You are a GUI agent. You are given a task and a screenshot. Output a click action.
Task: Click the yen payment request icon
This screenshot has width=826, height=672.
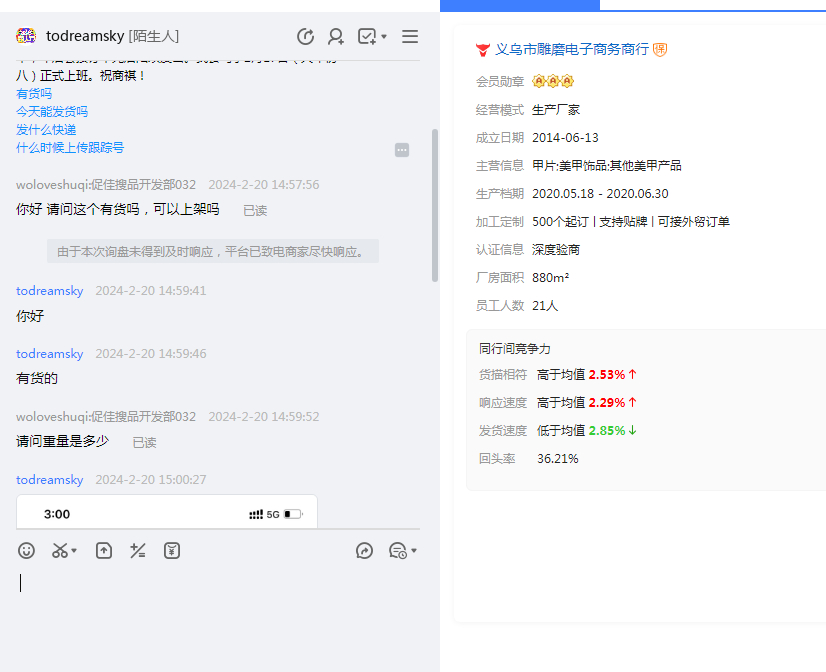click(x=172, y=550)
